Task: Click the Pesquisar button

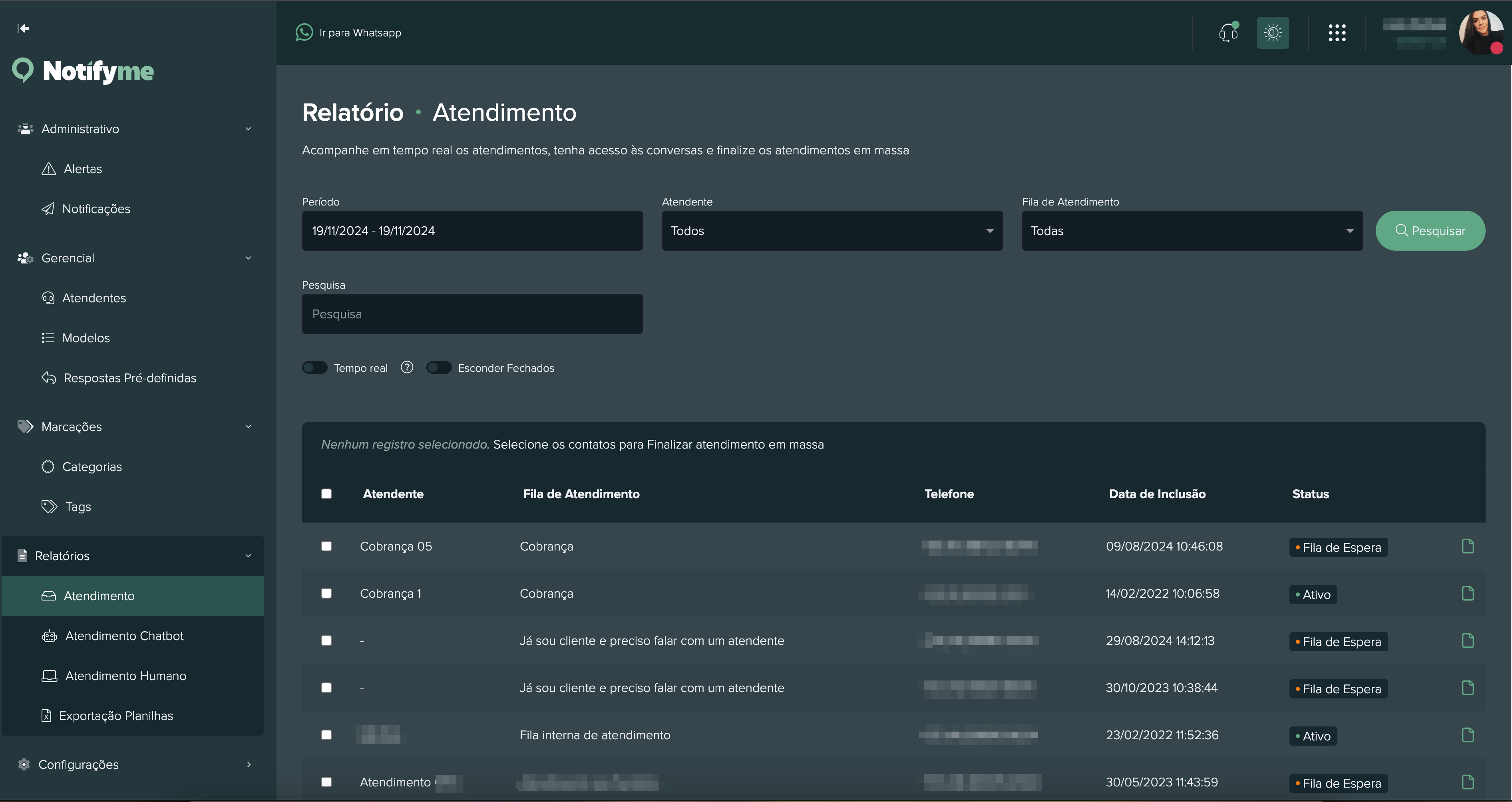Action: 1430,231
